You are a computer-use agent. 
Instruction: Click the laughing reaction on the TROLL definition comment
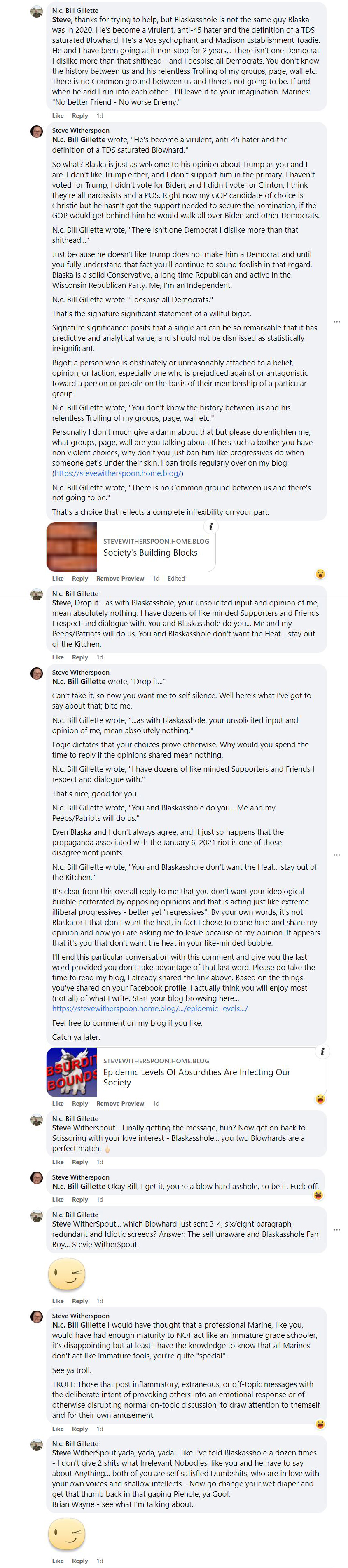click(320, 1424)
